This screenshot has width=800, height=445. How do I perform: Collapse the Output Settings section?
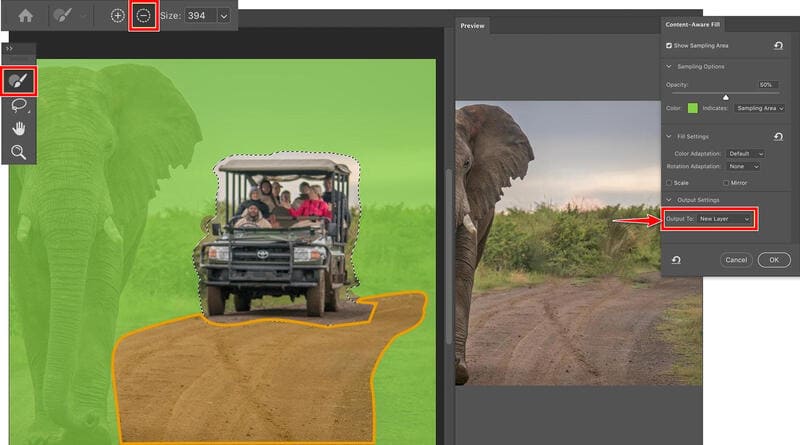tap(669, 200)
